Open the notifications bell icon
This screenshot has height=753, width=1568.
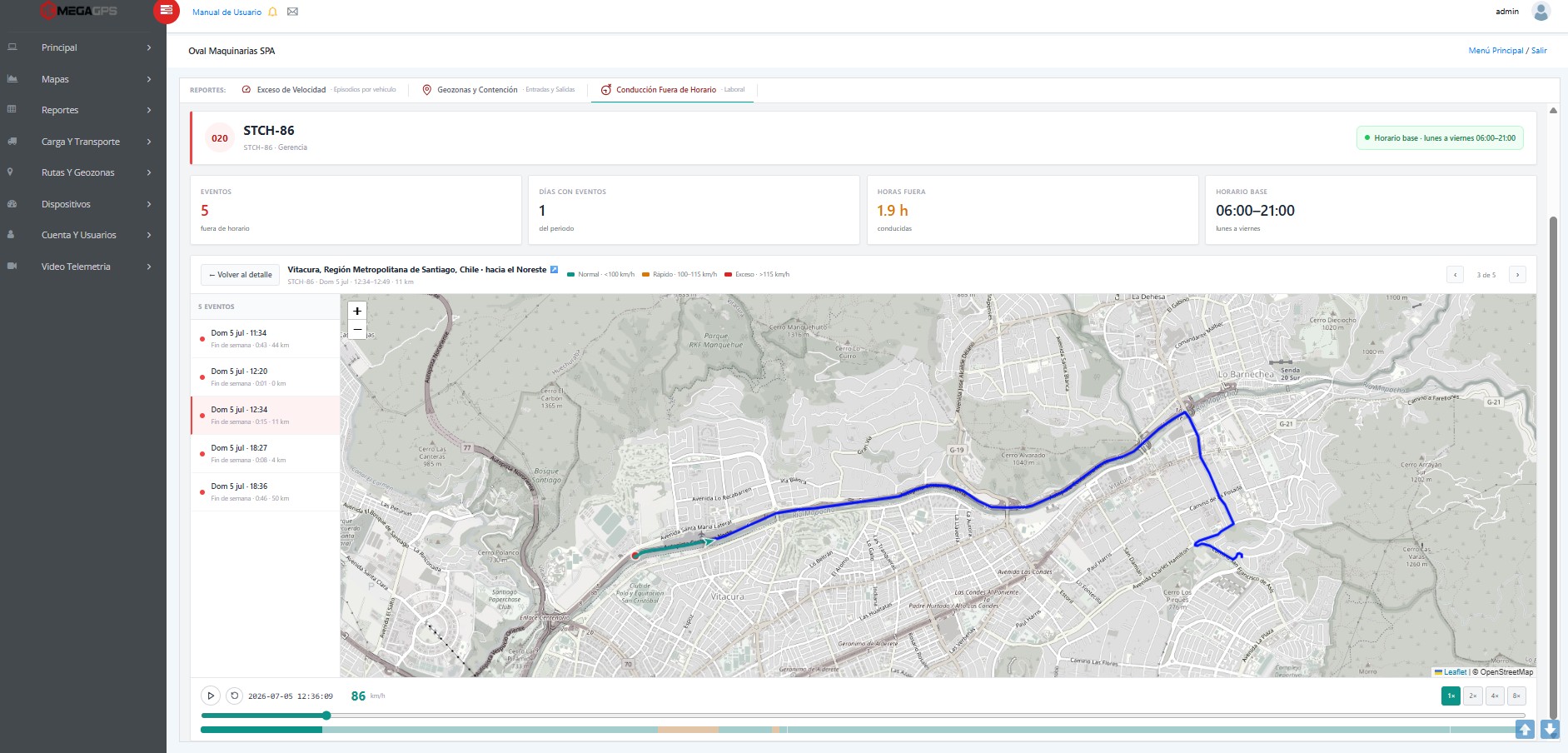click(272, 12)
